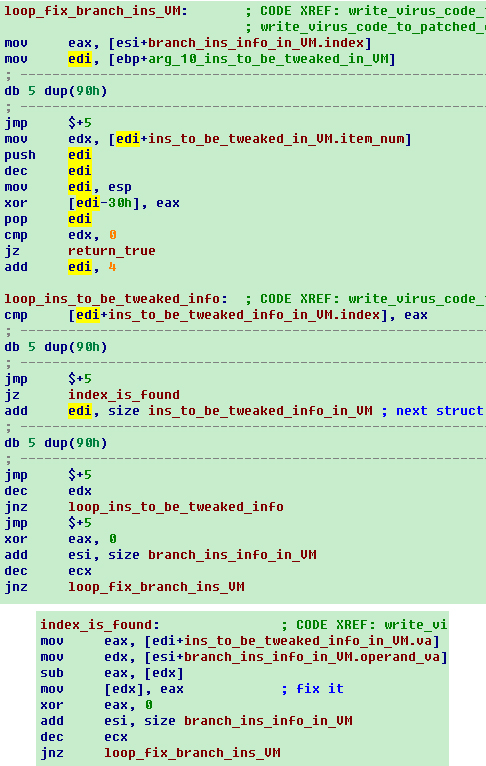This screenshot has height=766, width=486.
Task: Click 'dec ecx' in index_is_found block
Action: 84,737
